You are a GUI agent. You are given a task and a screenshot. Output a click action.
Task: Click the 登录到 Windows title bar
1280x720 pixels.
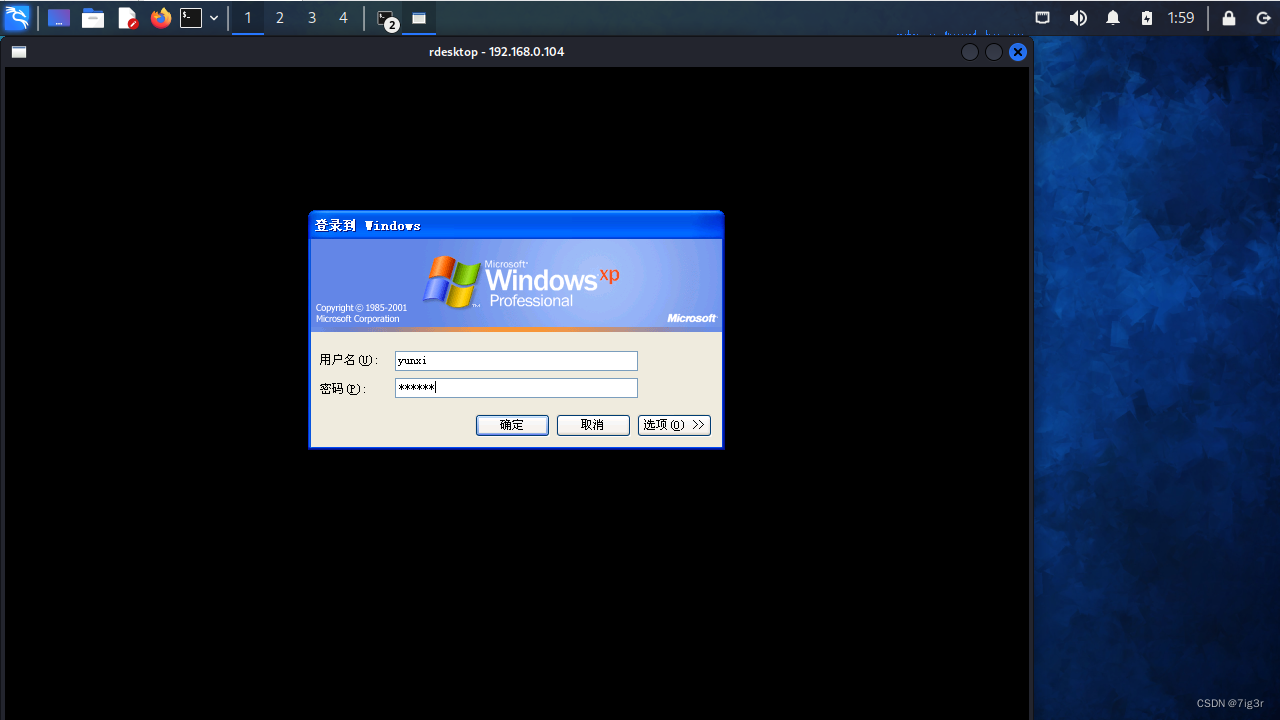click(x=516, y=225)
